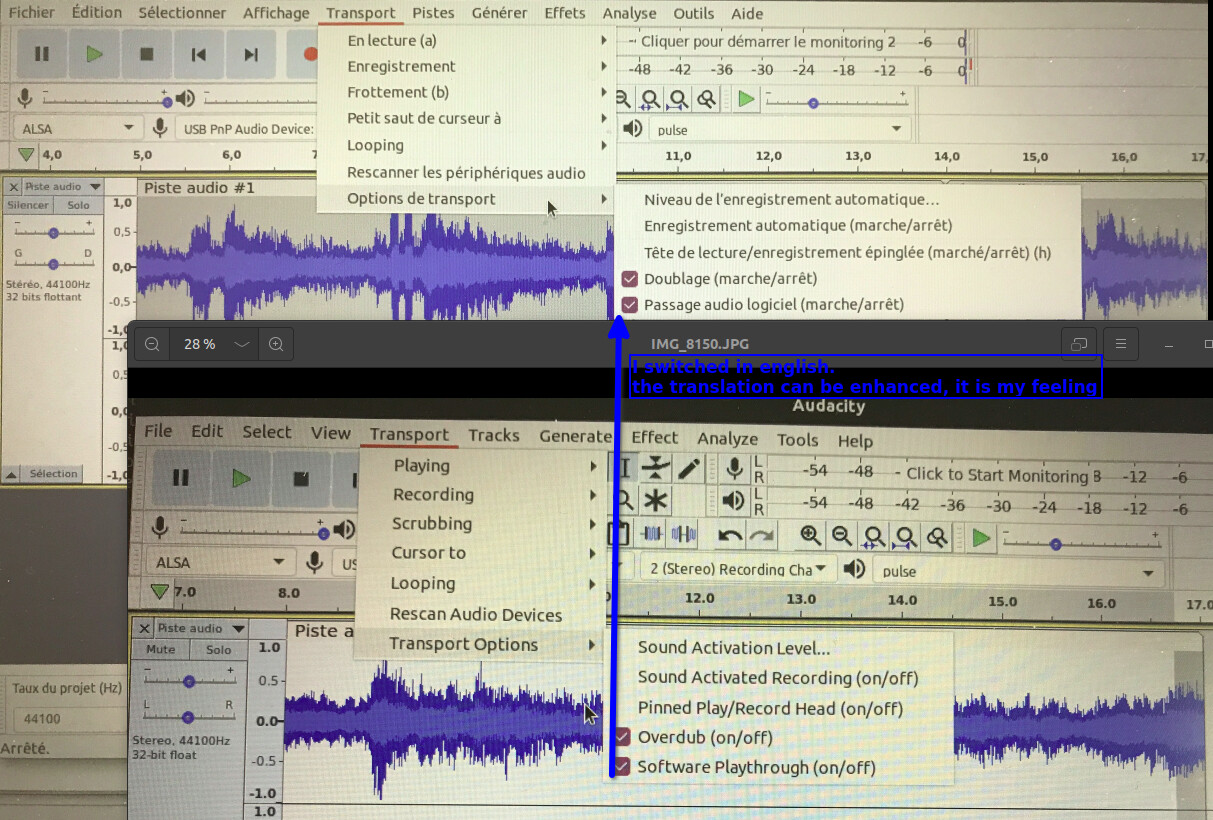Select the Draw (pencil) tool
This screenshot has height=820, width=1213.
point(688,467)
